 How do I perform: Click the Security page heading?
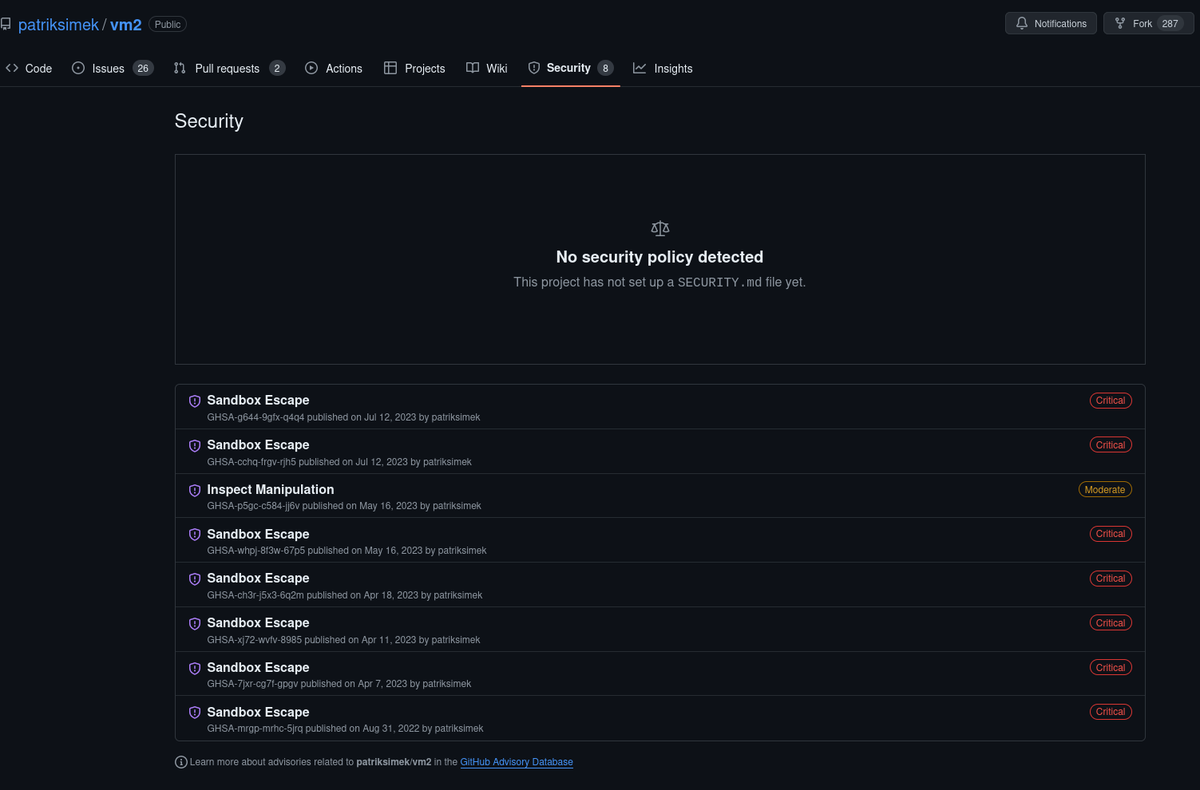(x=209, y=121)
